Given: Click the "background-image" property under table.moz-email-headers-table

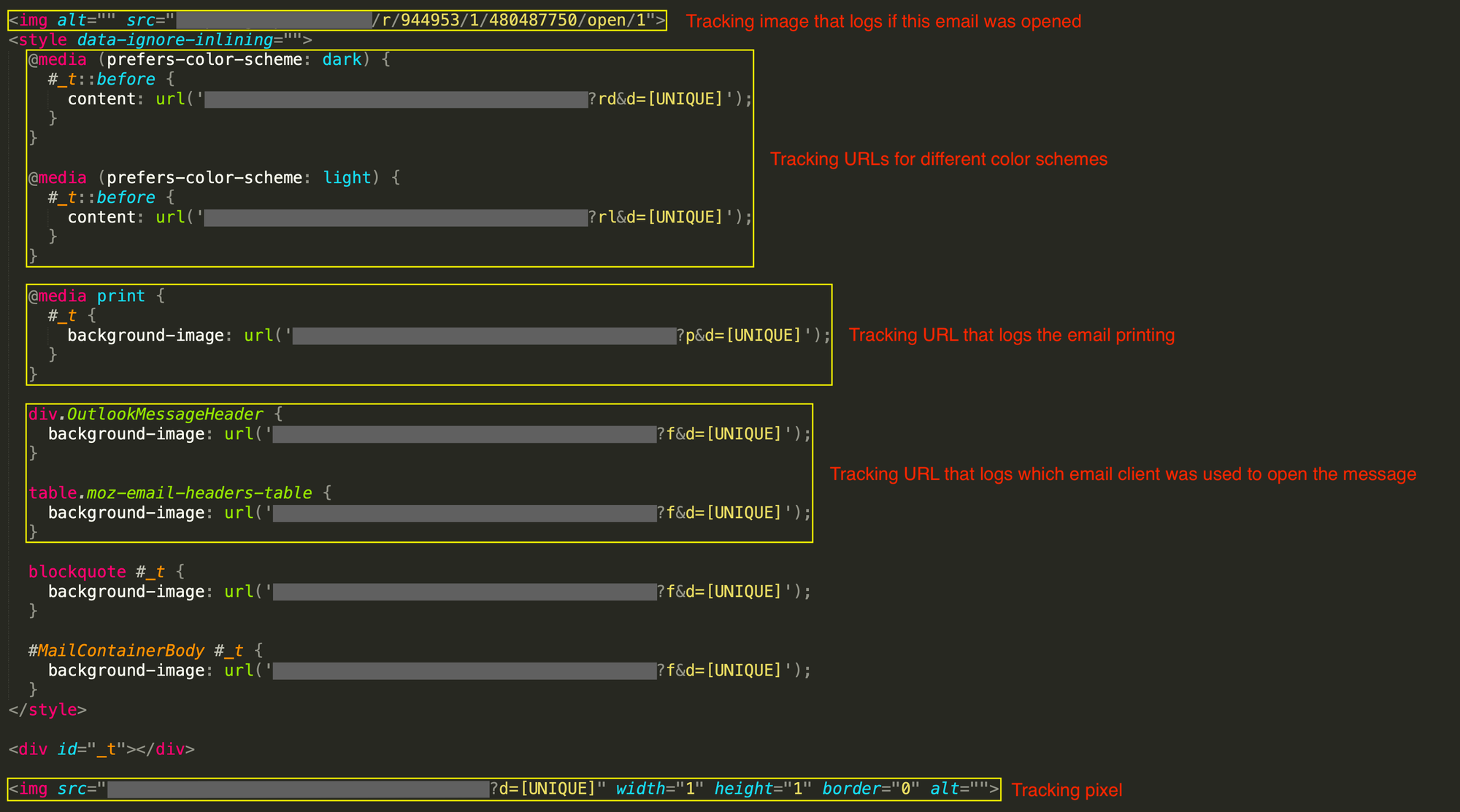Looking at the screenshot, I should pyautogui.click(x=126, y=513).
